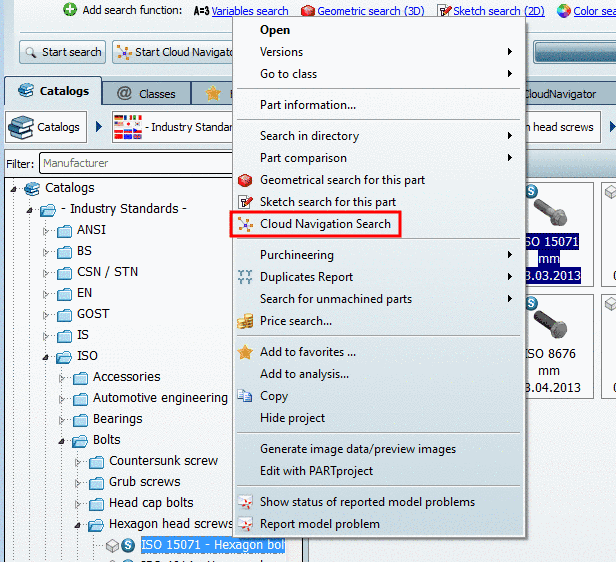The width and height of the screenshot is (616, 562).
Task: Click the Catalogs breadcrumb button
Action: (46, 127)
